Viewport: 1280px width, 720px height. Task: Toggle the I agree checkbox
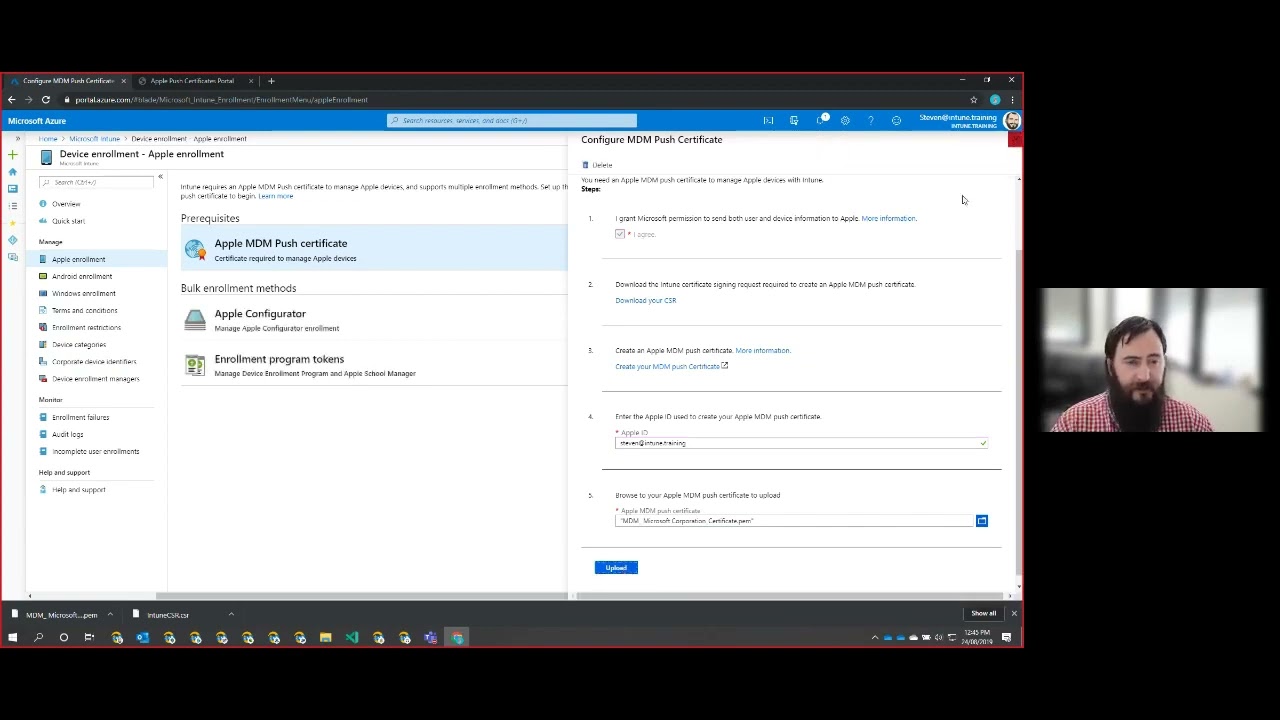point(620,234)
